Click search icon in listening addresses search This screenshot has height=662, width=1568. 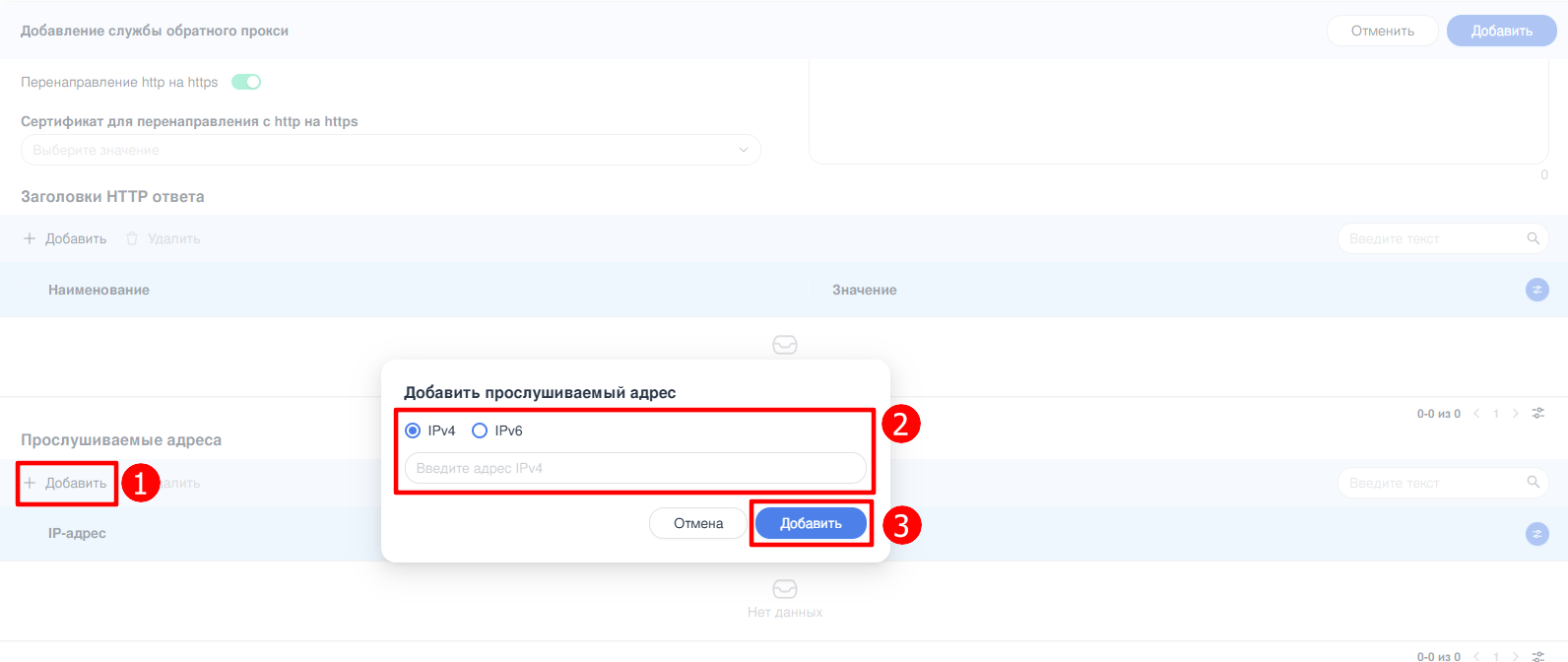click(1533, 483)
